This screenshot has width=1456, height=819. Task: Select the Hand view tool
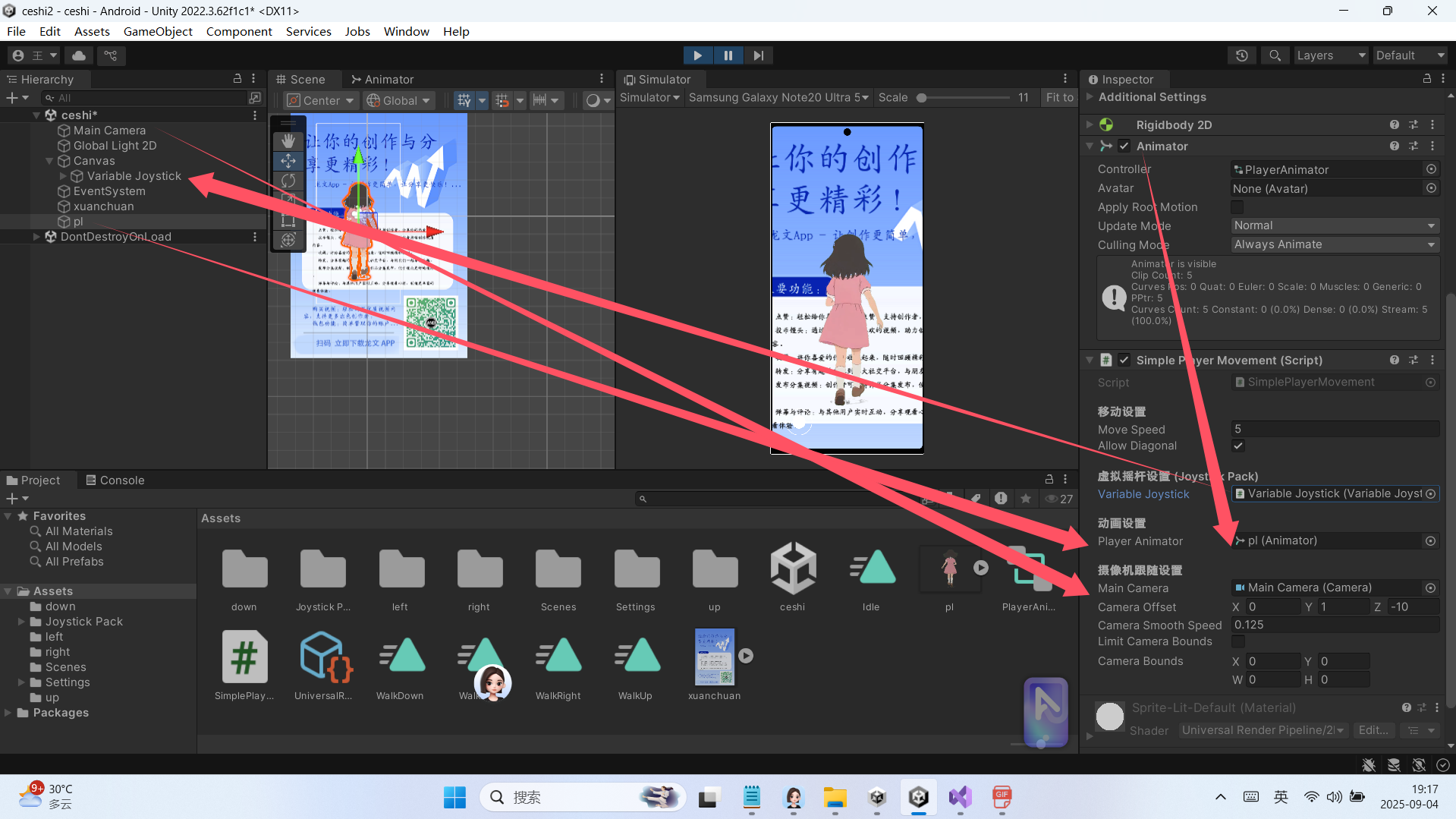point(288,141)
